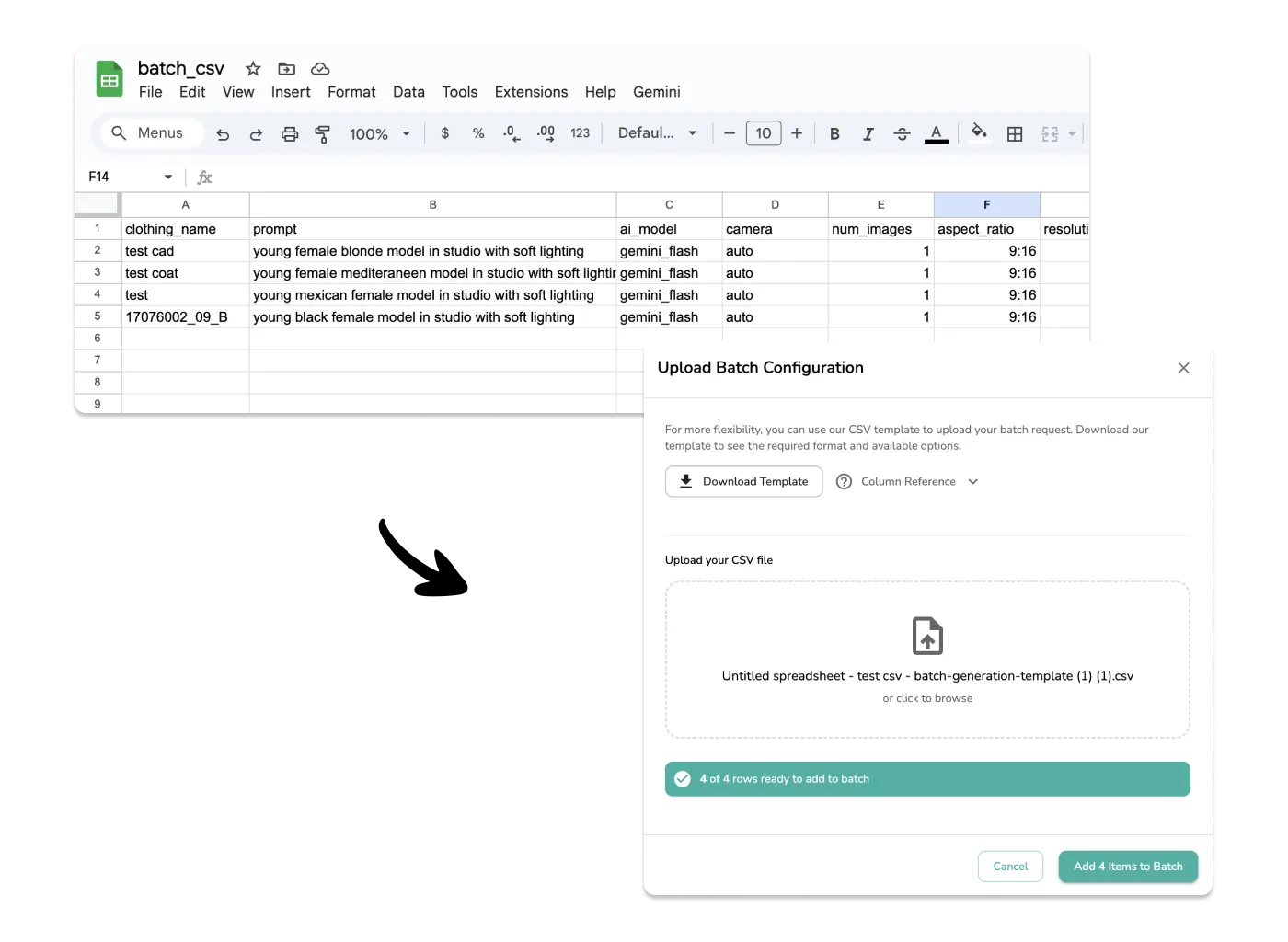The width and height of the screenshot is (1288, 942).
Task: Open the Default font dropdown
Action: pos(656,133)
